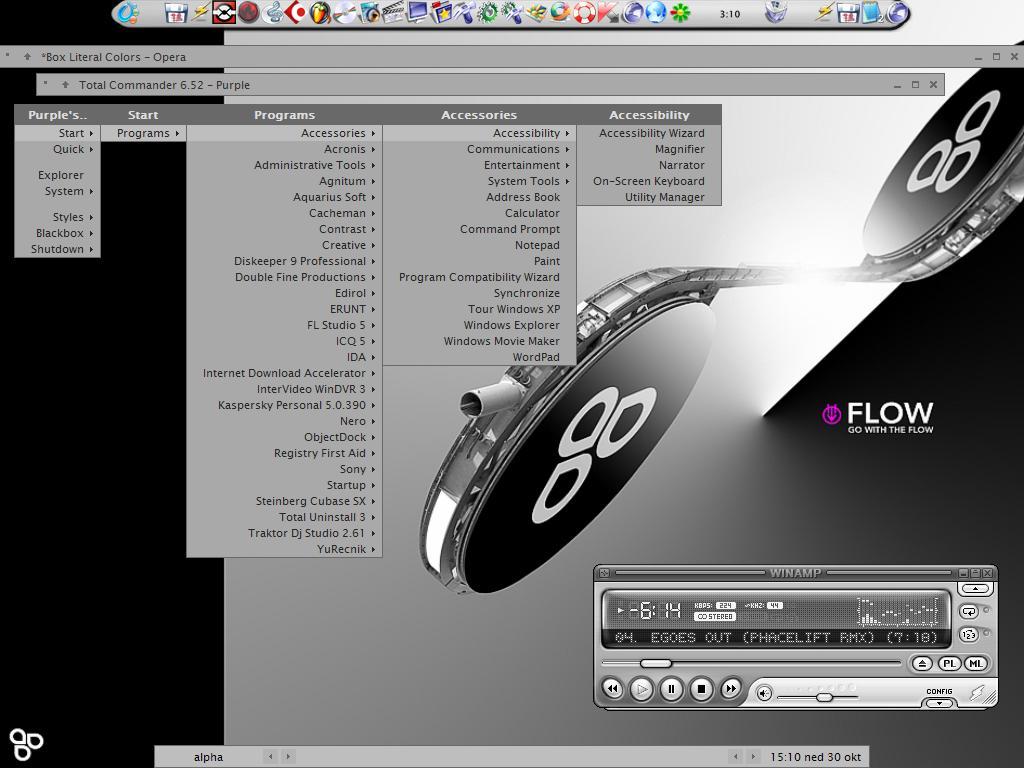Click the shade arrow on Opera title bar
This screenshot has height=768, width=1024.
[27, 57]
